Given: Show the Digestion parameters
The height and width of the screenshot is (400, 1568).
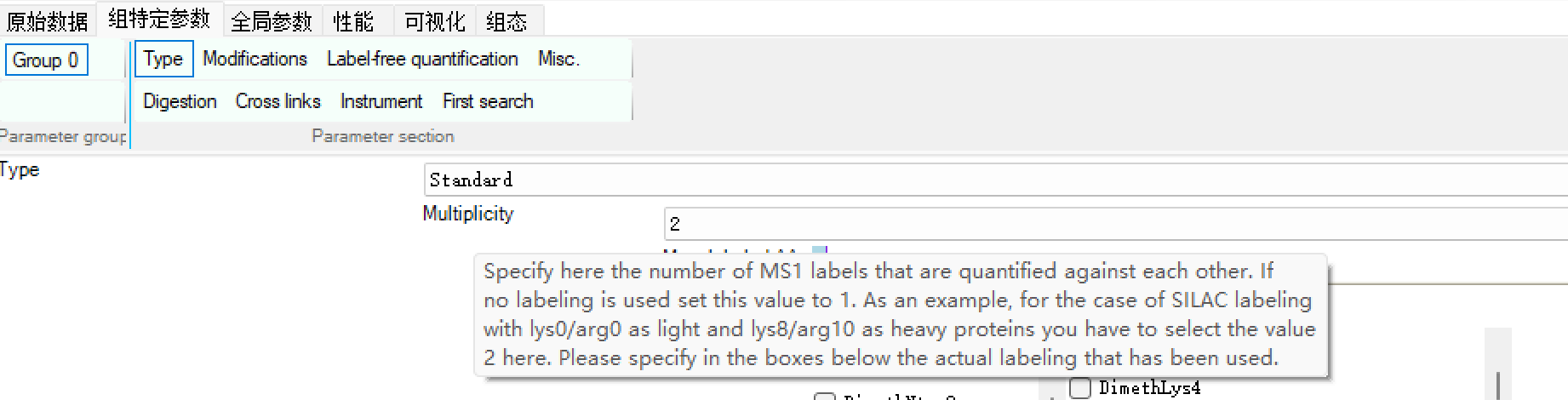Looking at the screenshot, I should tap(180, 101).
